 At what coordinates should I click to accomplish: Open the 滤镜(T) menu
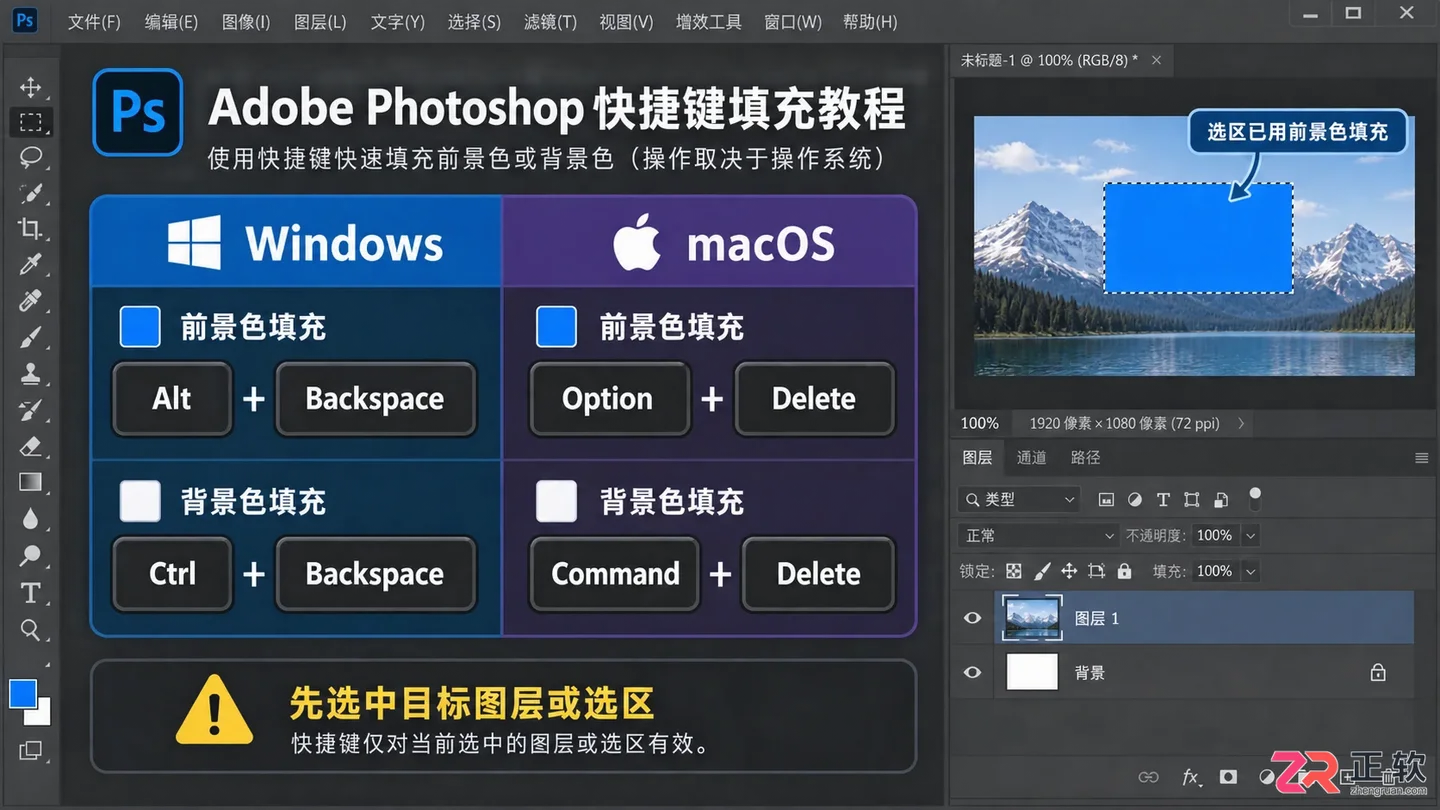(x=550, y=21)
